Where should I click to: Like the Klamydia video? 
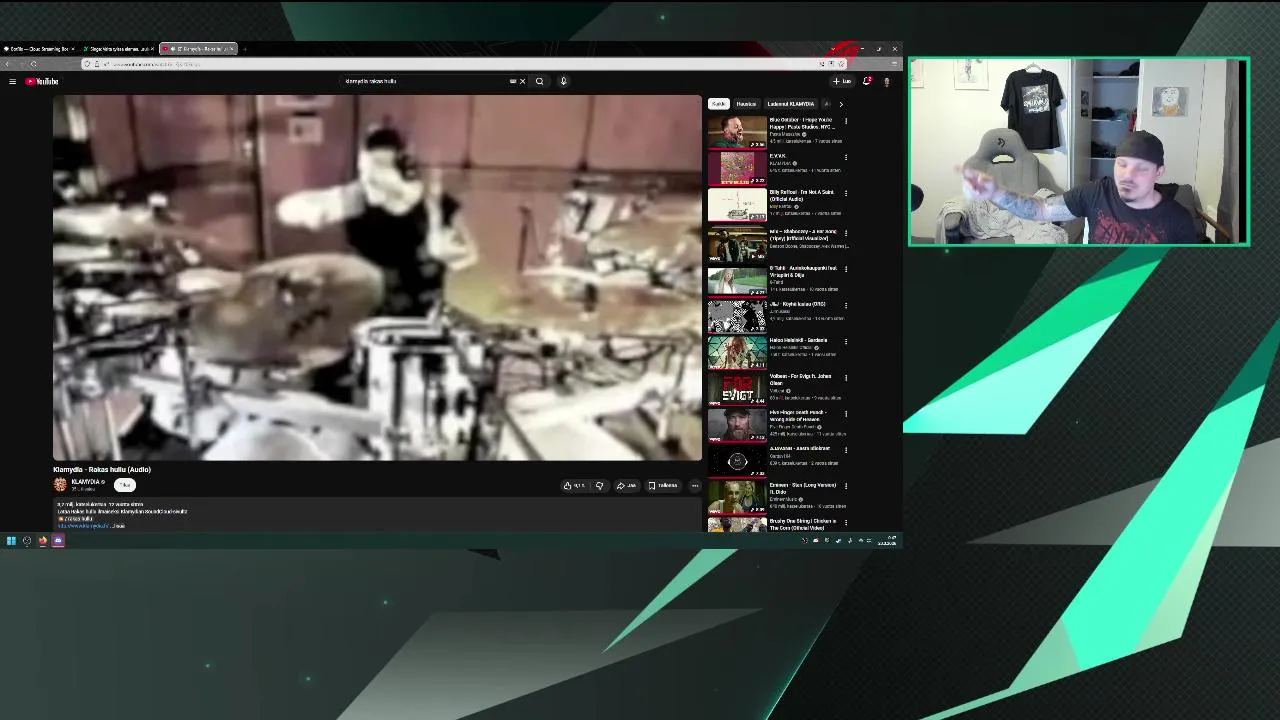[x=573, y=486]
